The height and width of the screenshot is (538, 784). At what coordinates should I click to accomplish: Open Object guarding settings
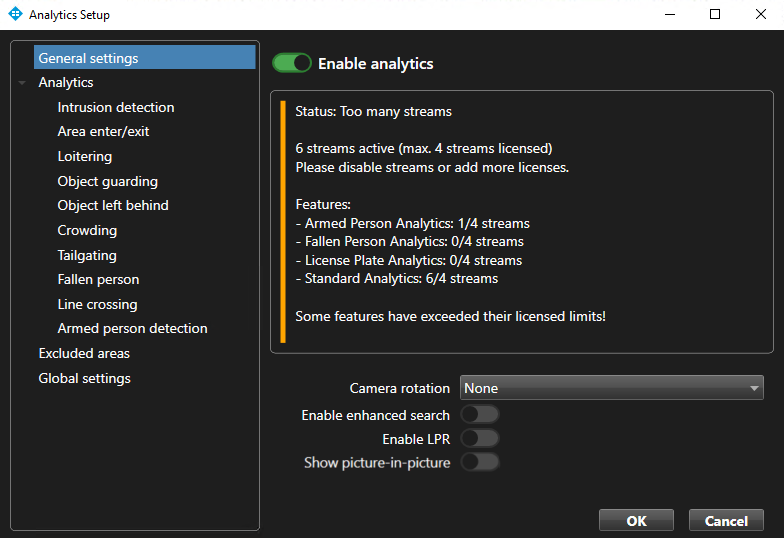[x=107, y=181]
